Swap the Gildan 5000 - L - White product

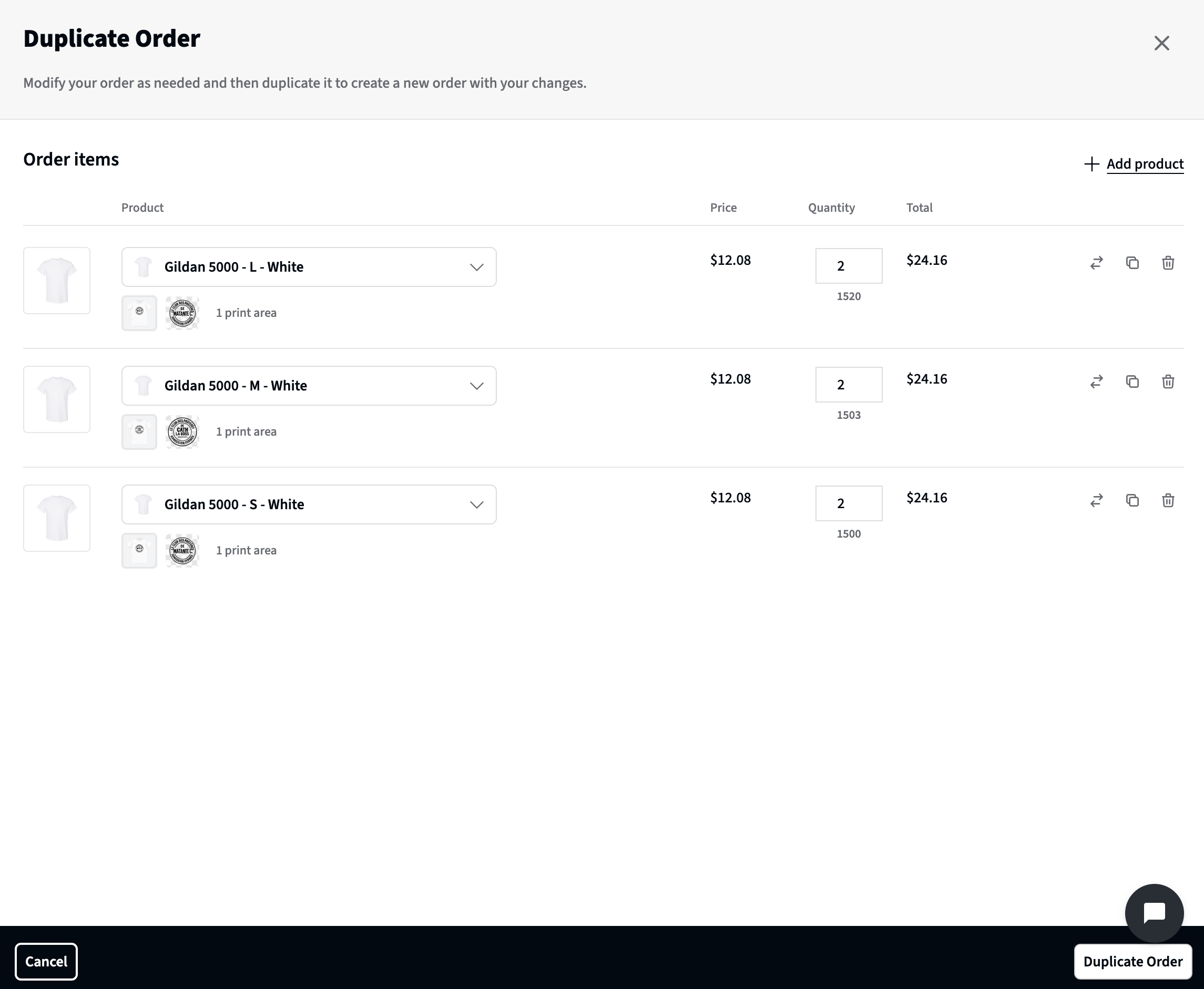pos(1096,263)
